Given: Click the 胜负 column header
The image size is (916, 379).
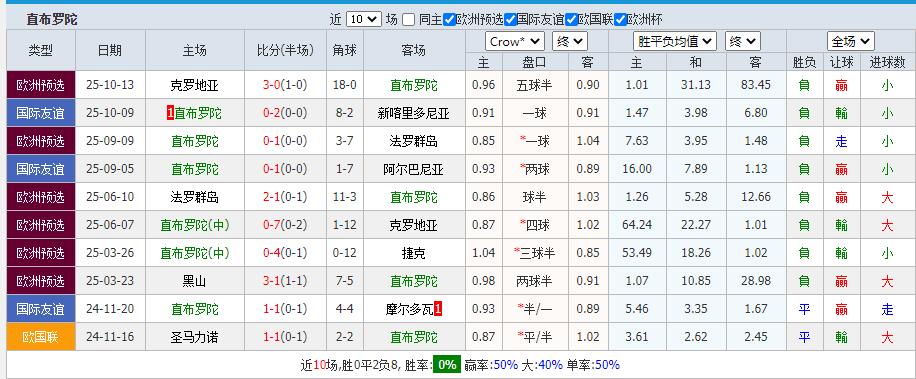Looking at the screenshot, I should click(x=804, y=62).
